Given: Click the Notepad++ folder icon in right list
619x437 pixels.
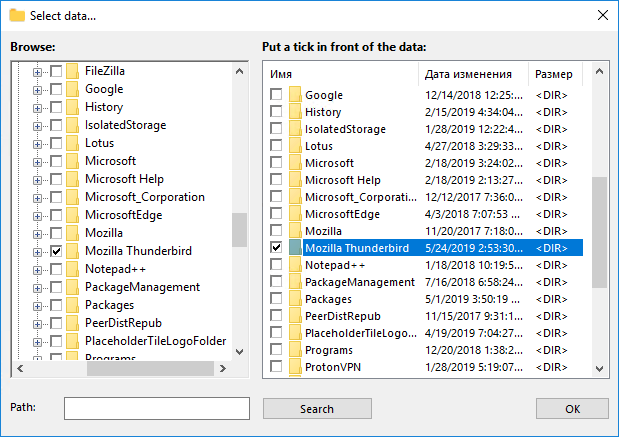Looking at the screenshot, I should [x=295, y=264].
